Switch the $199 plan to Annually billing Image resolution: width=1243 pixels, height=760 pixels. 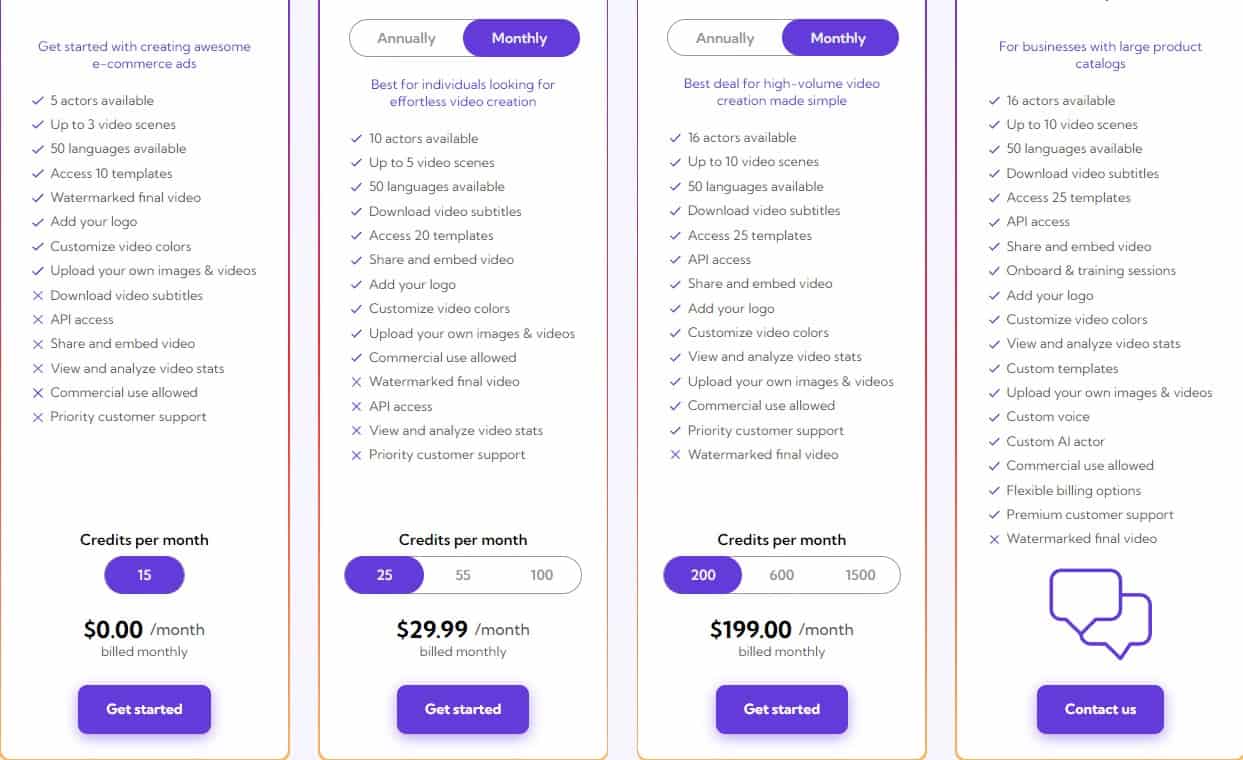[727, 37]
